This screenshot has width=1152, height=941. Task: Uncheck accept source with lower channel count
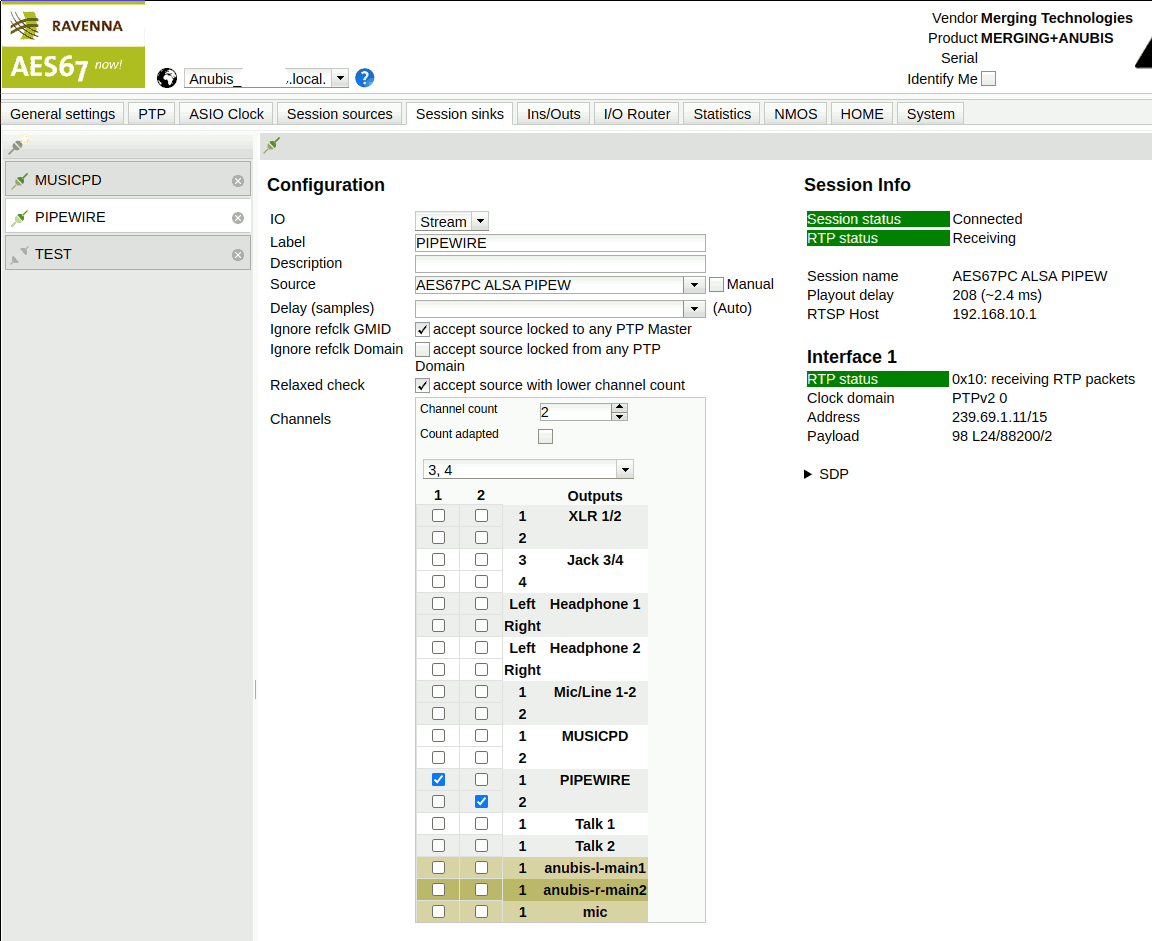pyautogui.click(x=422, y=385)
